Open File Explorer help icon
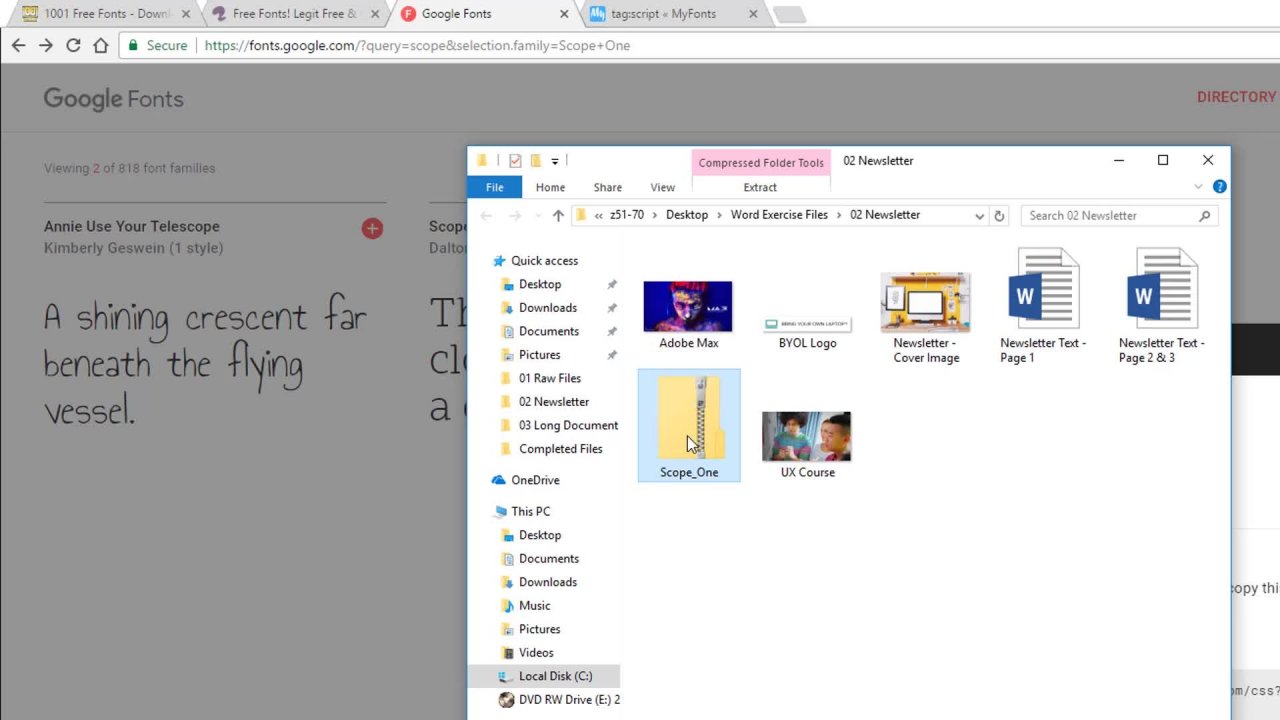The width and height of the screenshot is (1280, 720). click(1219, 187)
